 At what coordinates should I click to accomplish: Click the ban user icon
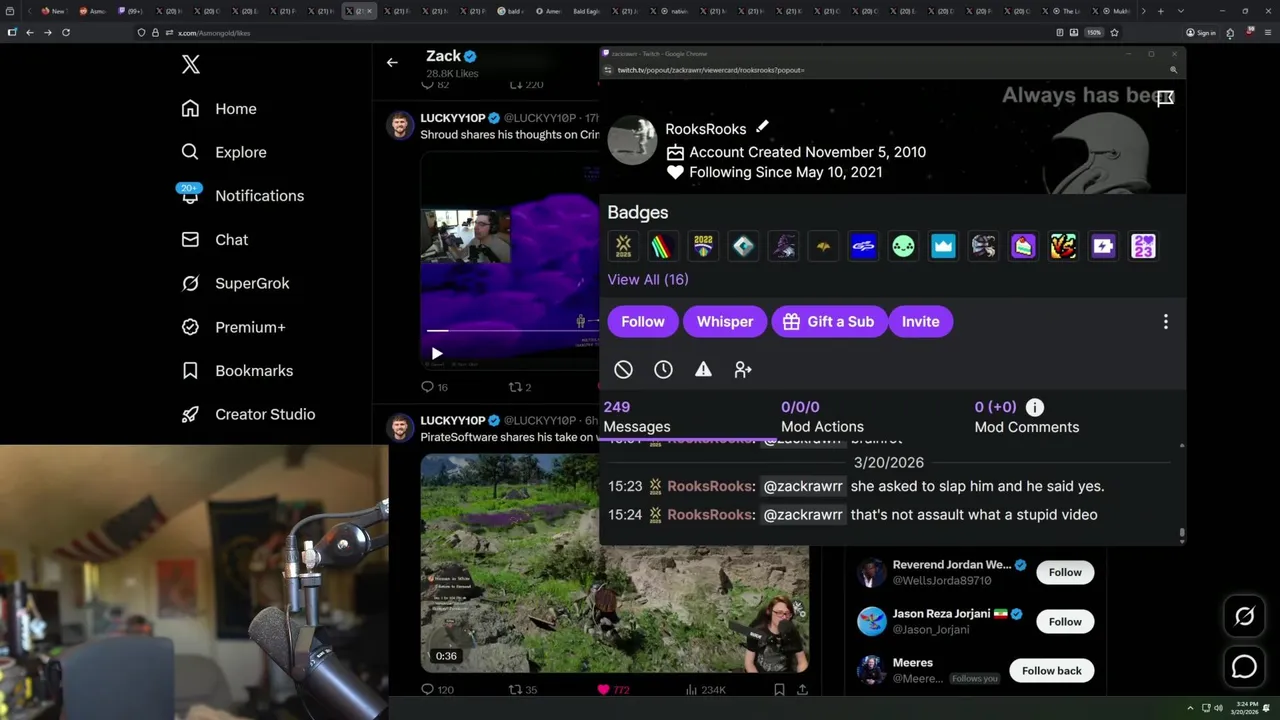[x=623, y=370]
